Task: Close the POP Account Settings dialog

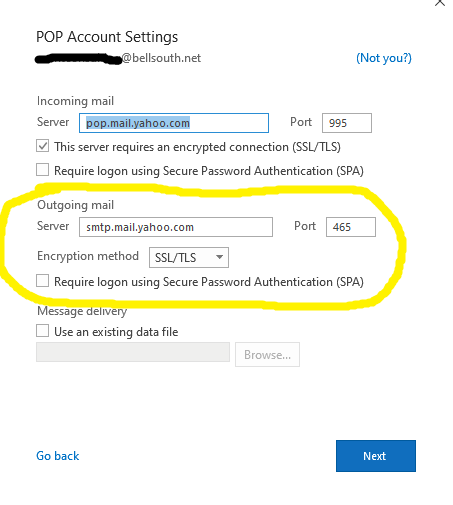Action: [x=440, y=3]
